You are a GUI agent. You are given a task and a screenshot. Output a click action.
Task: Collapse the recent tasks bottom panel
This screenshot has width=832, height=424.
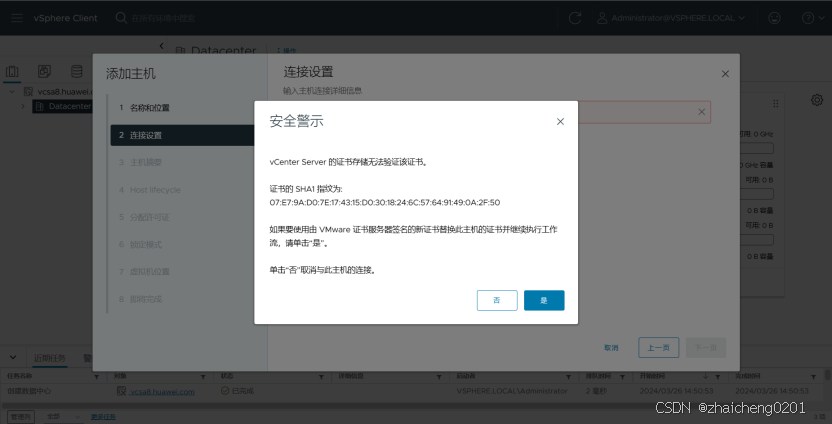pos(13,358)
